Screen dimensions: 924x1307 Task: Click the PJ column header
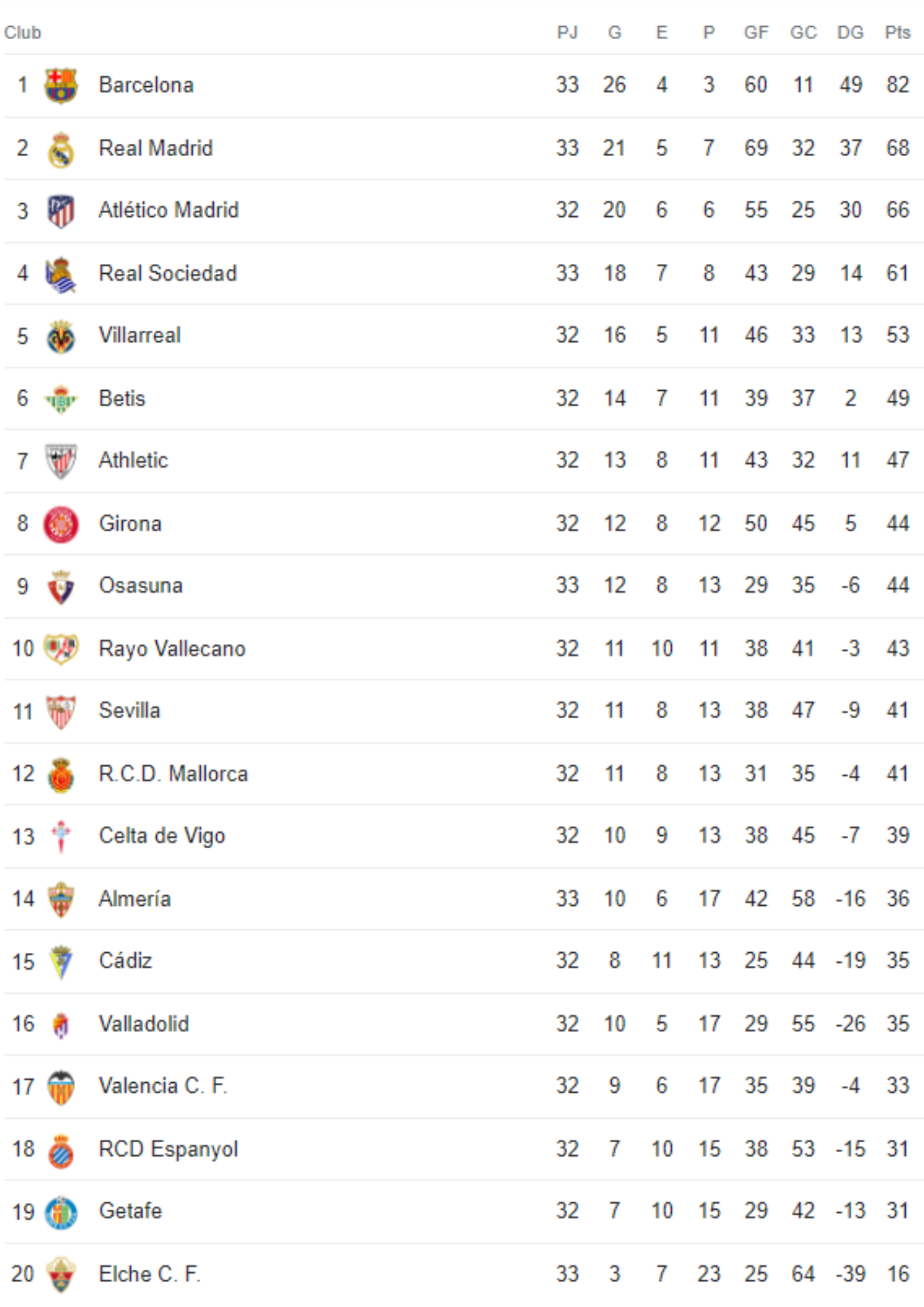[x=567, y=32]
